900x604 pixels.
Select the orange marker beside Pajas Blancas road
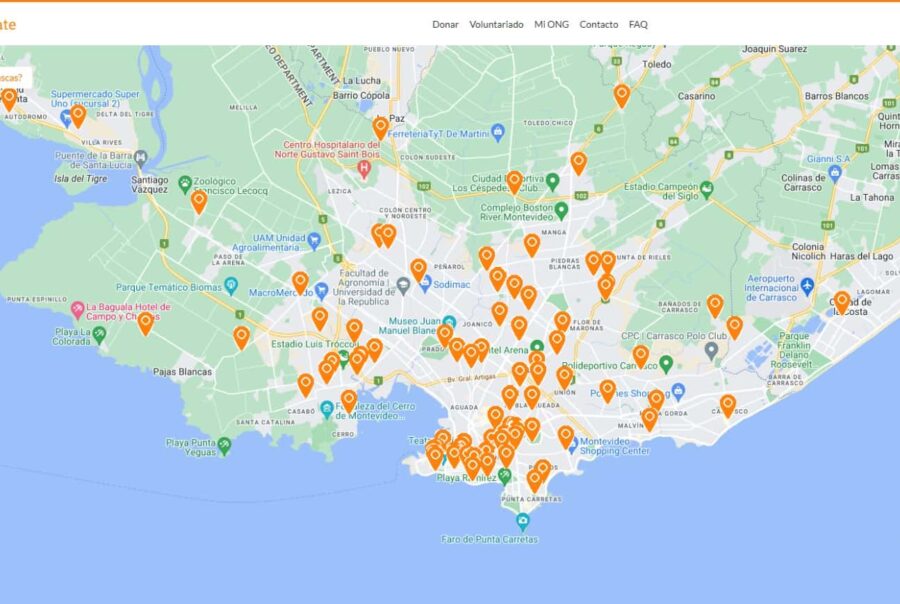coord(241,336)
